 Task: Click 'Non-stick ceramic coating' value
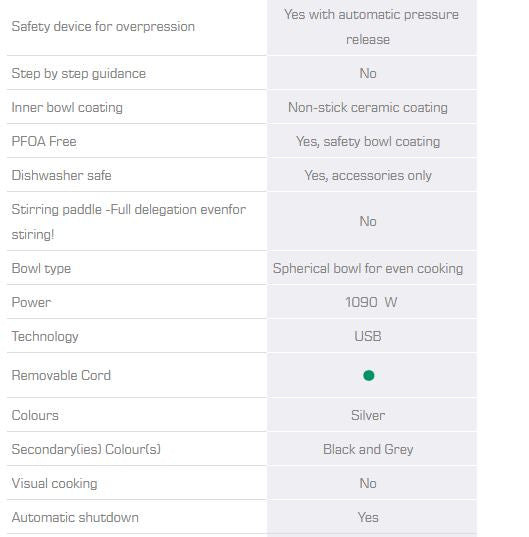click(x=368, y=108)
